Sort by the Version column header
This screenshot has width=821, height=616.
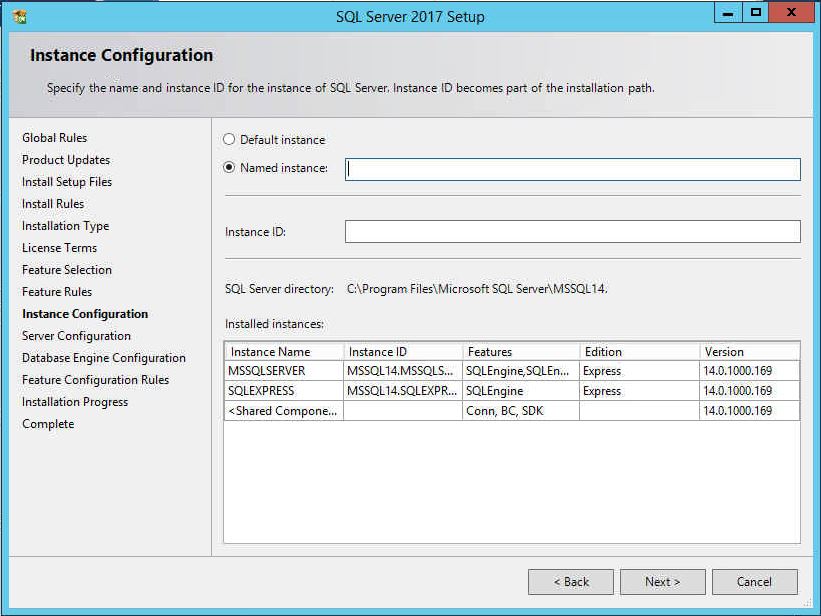(x=749, y=351)
